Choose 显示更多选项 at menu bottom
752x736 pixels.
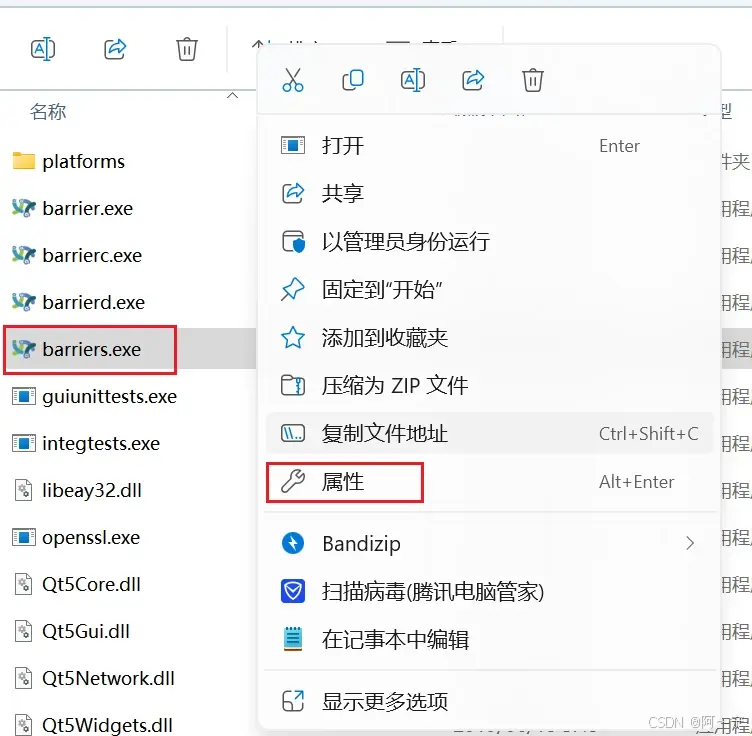(489, 701)
